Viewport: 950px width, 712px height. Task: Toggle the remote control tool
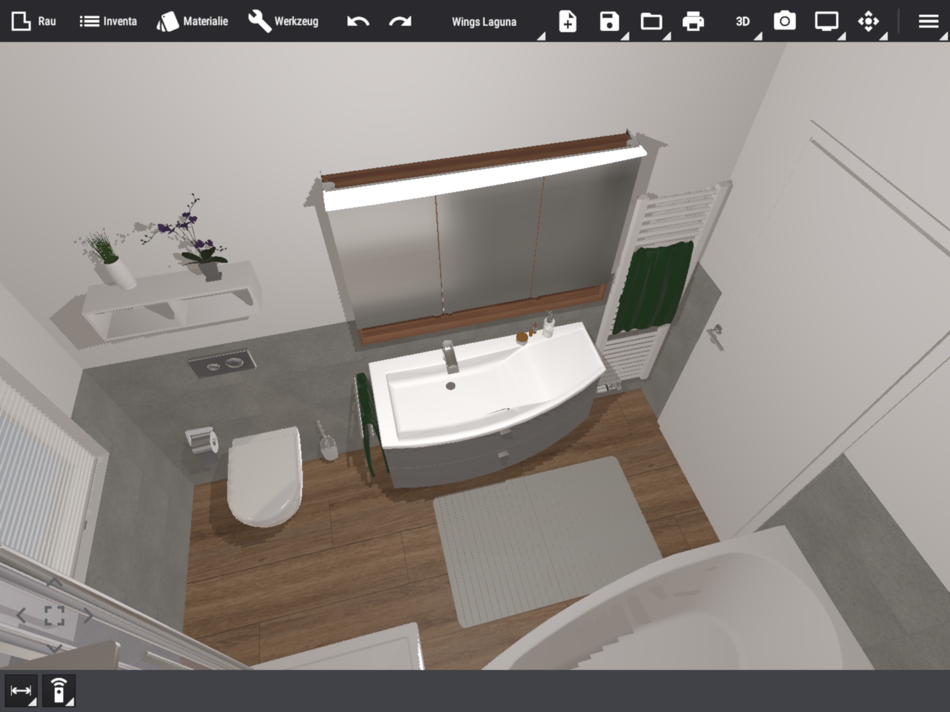[x=59, y=691]
